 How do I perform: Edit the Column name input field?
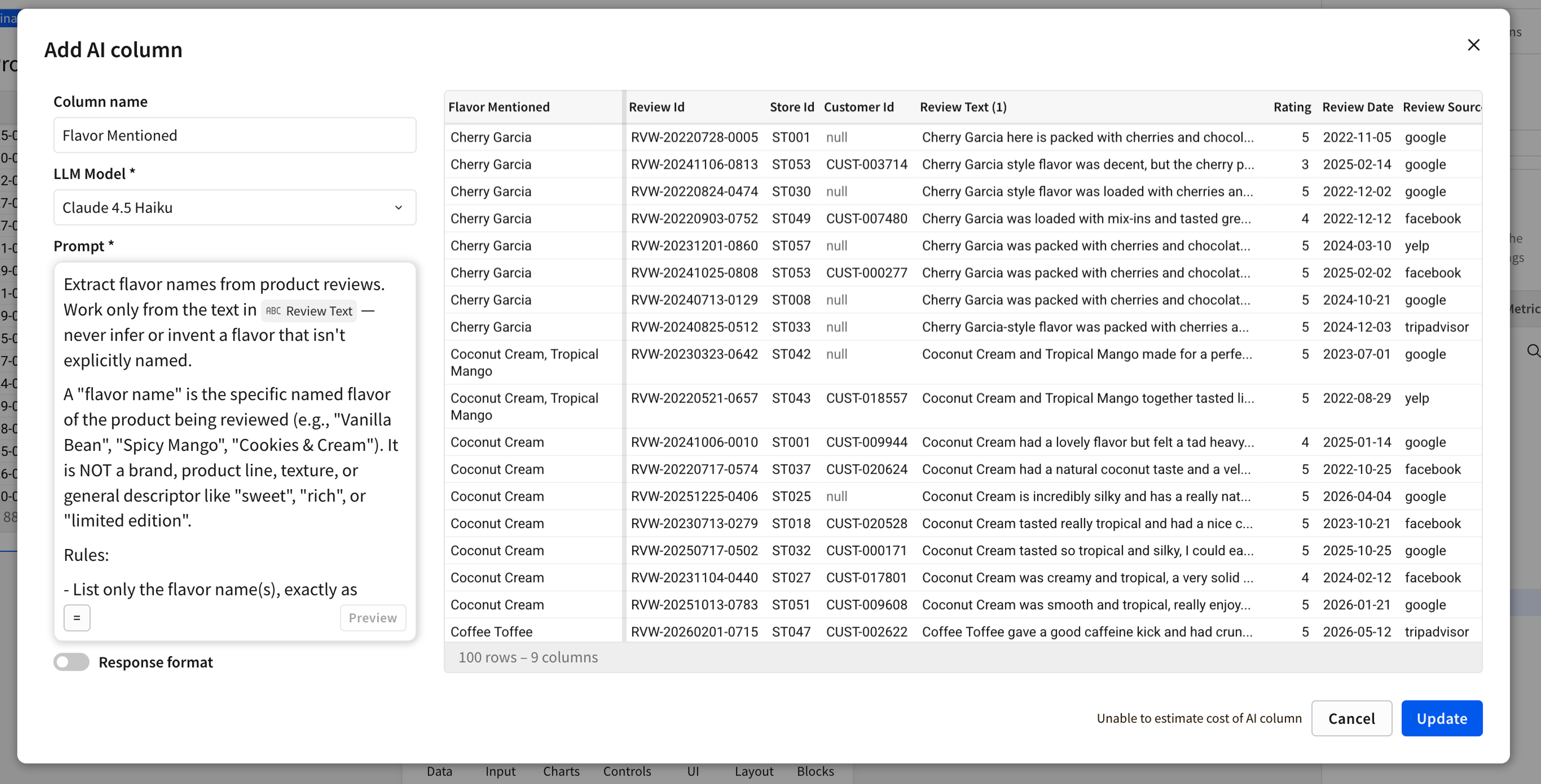(x=234, y=135)
